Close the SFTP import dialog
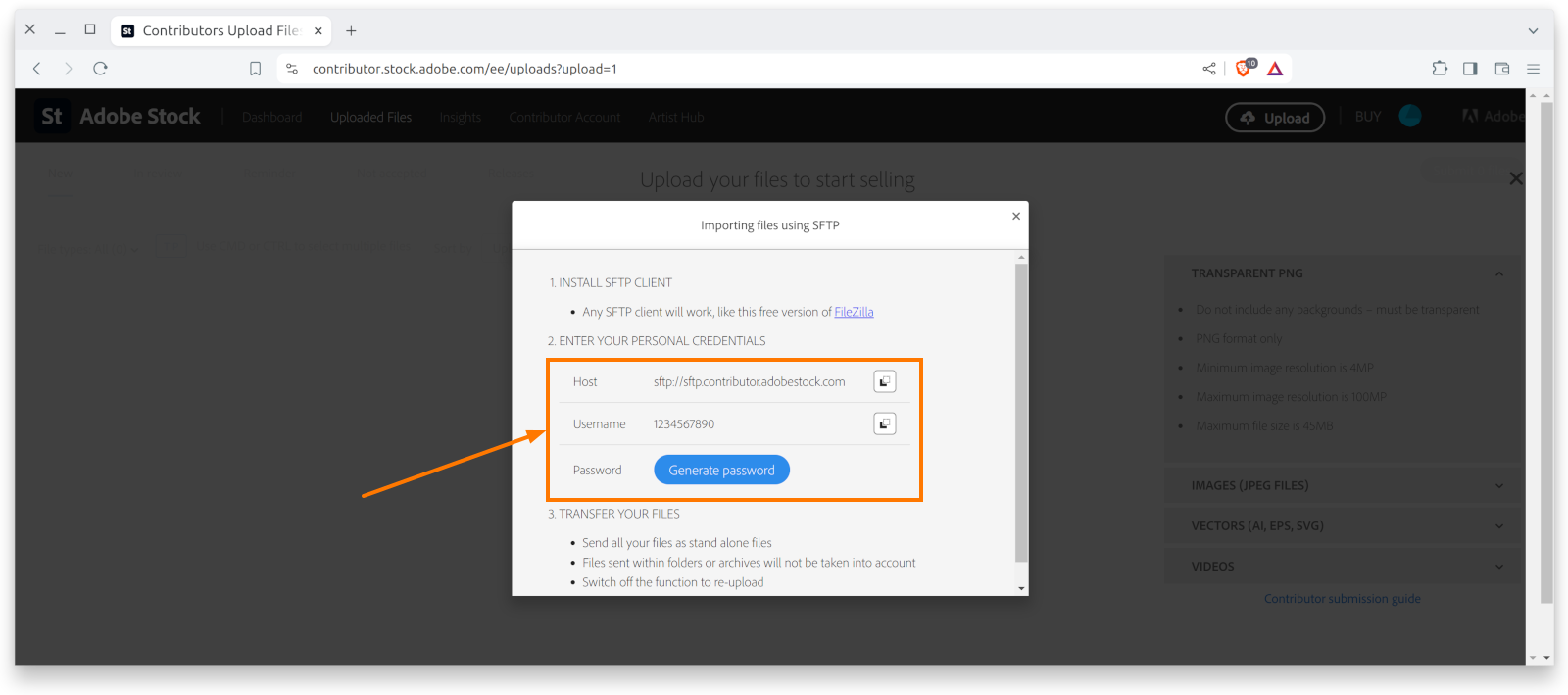 pos(1016,216)
